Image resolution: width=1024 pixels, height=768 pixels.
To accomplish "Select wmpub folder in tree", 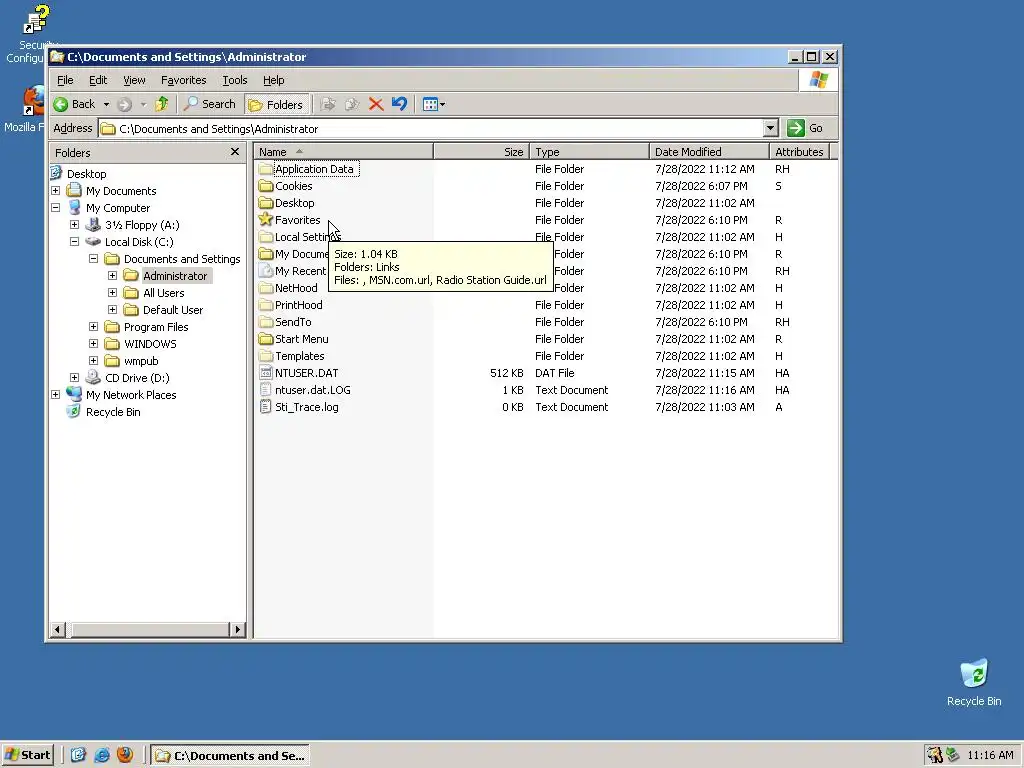I will click(140, 361).
